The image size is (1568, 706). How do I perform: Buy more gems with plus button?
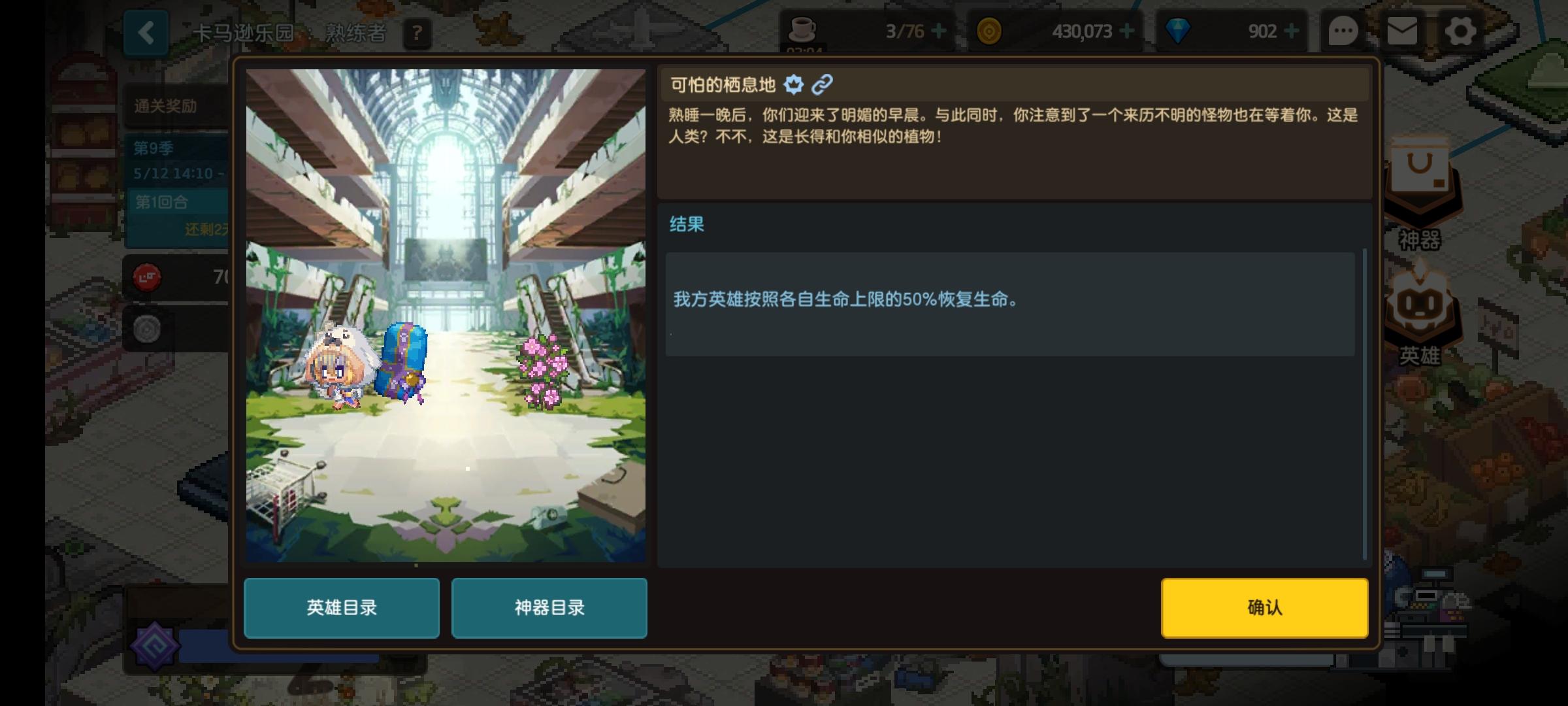coord(1291,31)
